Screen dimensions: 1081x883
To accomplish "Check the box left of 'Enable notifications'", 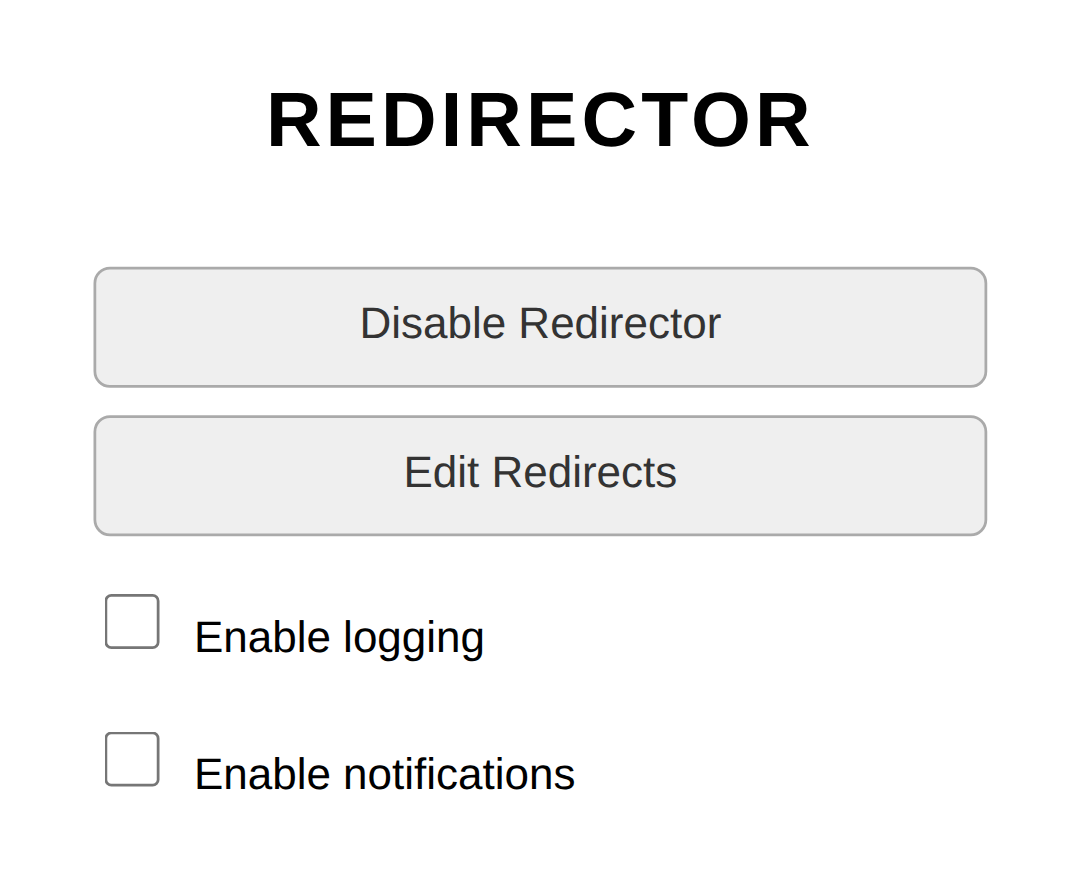I will 132,759.
